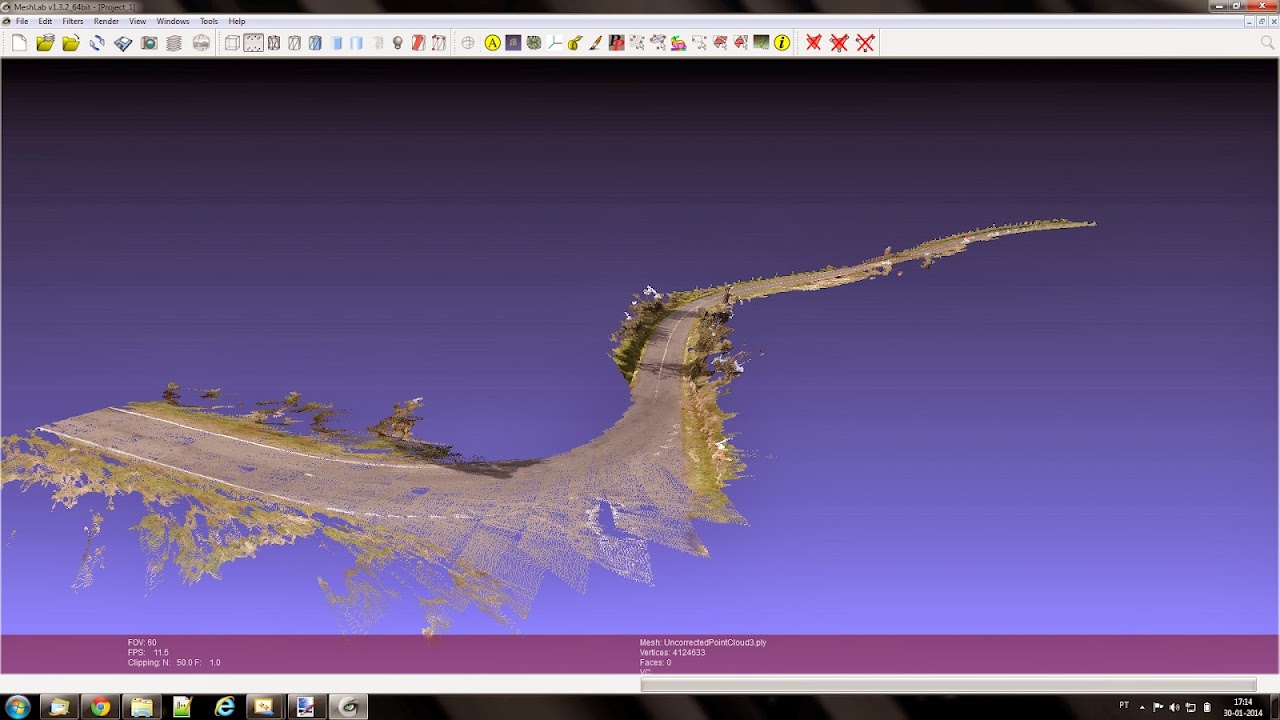Toggle the light bulb lighting option

397,43
